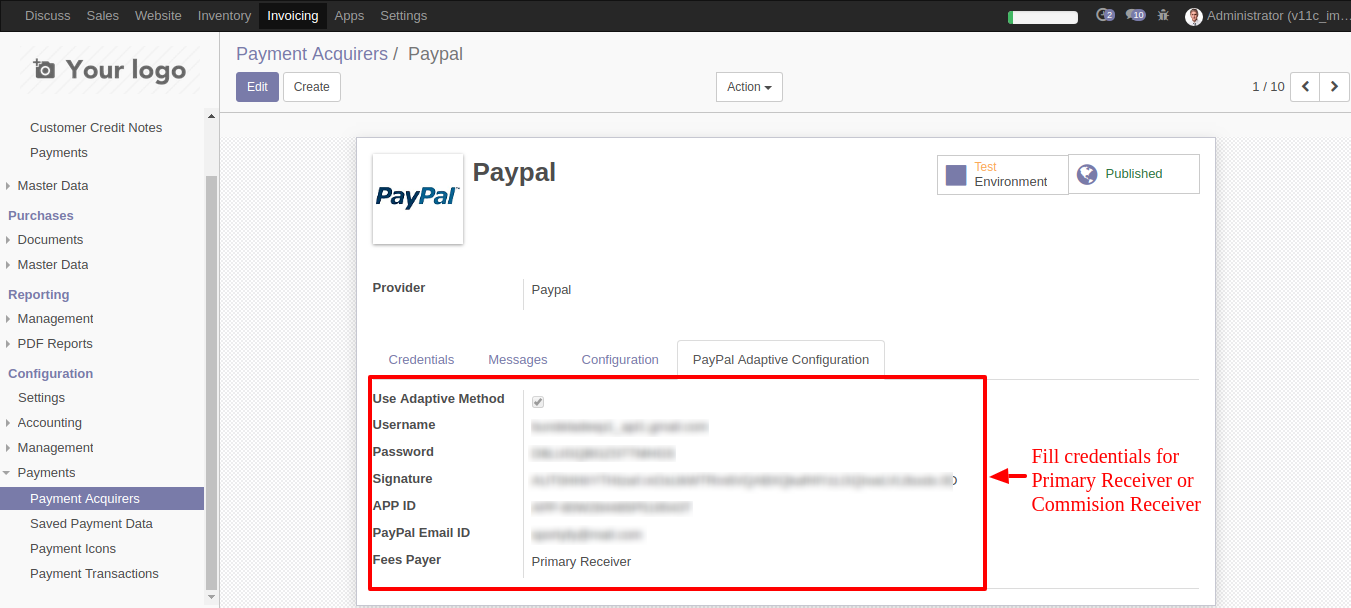Open the Sales menu

pyautogui.click(x=103, y=15)
